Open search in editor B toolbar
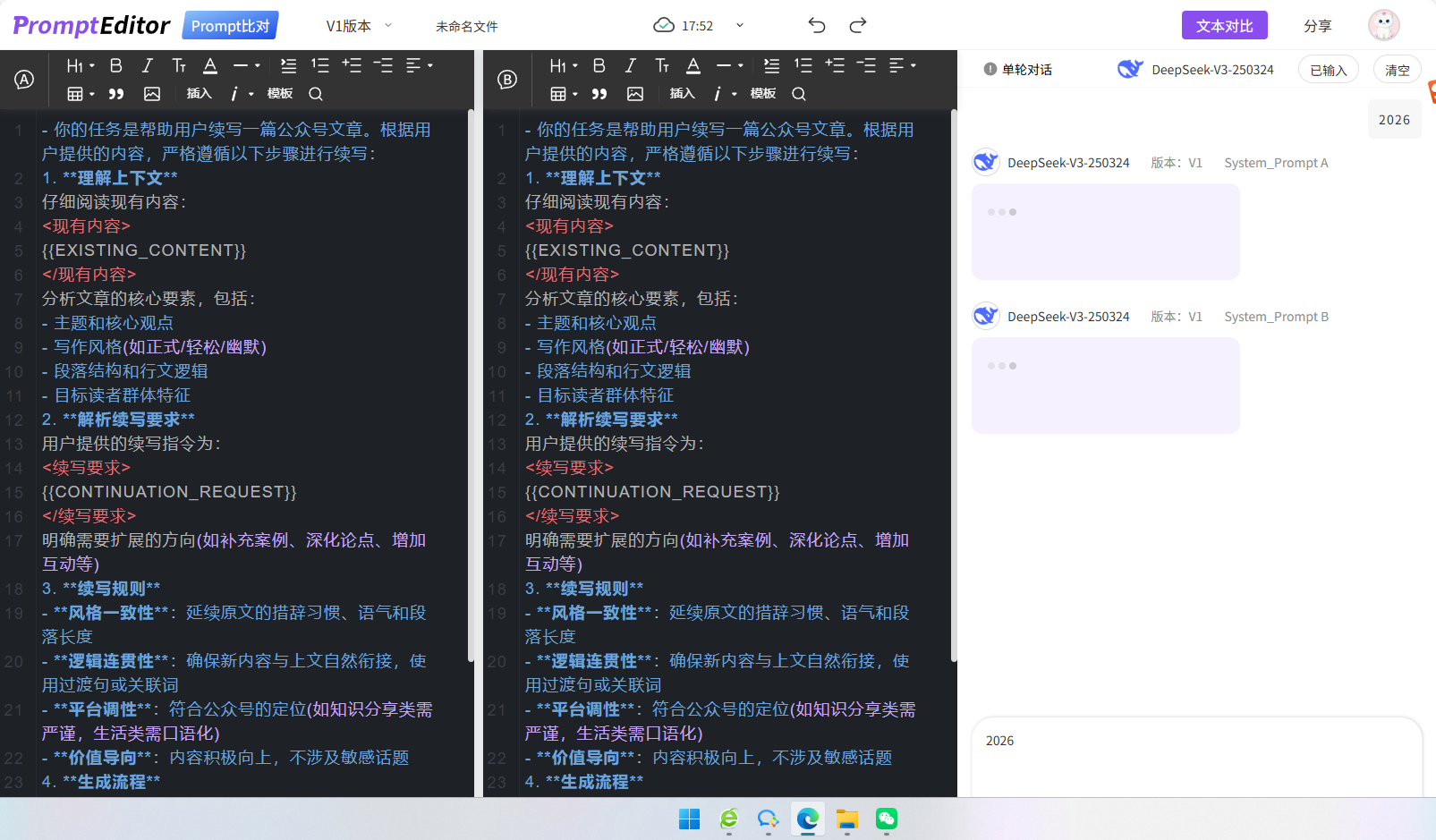The width and height of the screenshot is (1436, 840). (798, 94)
